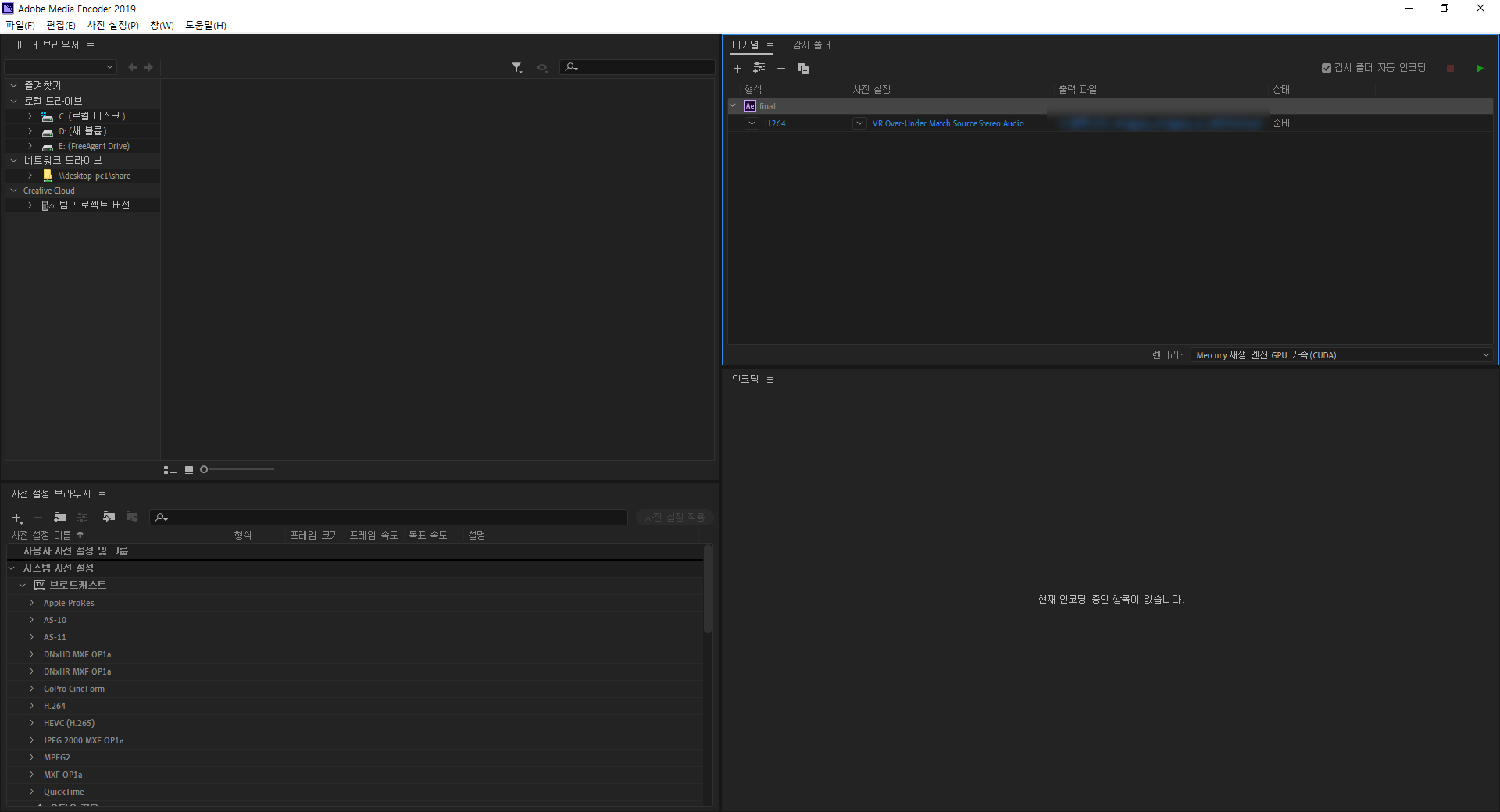
Task: Open the H.264 format dropdown arrow
Action: tap(752, 123)
